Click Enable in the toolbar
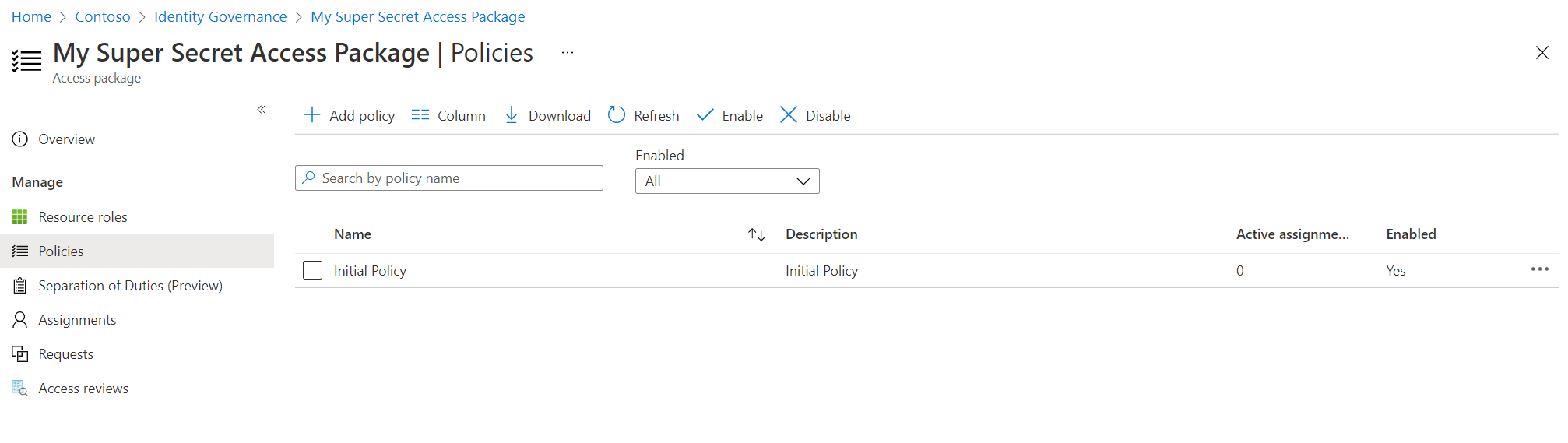Screen dimensions: 1568x443 coord(730,115)
